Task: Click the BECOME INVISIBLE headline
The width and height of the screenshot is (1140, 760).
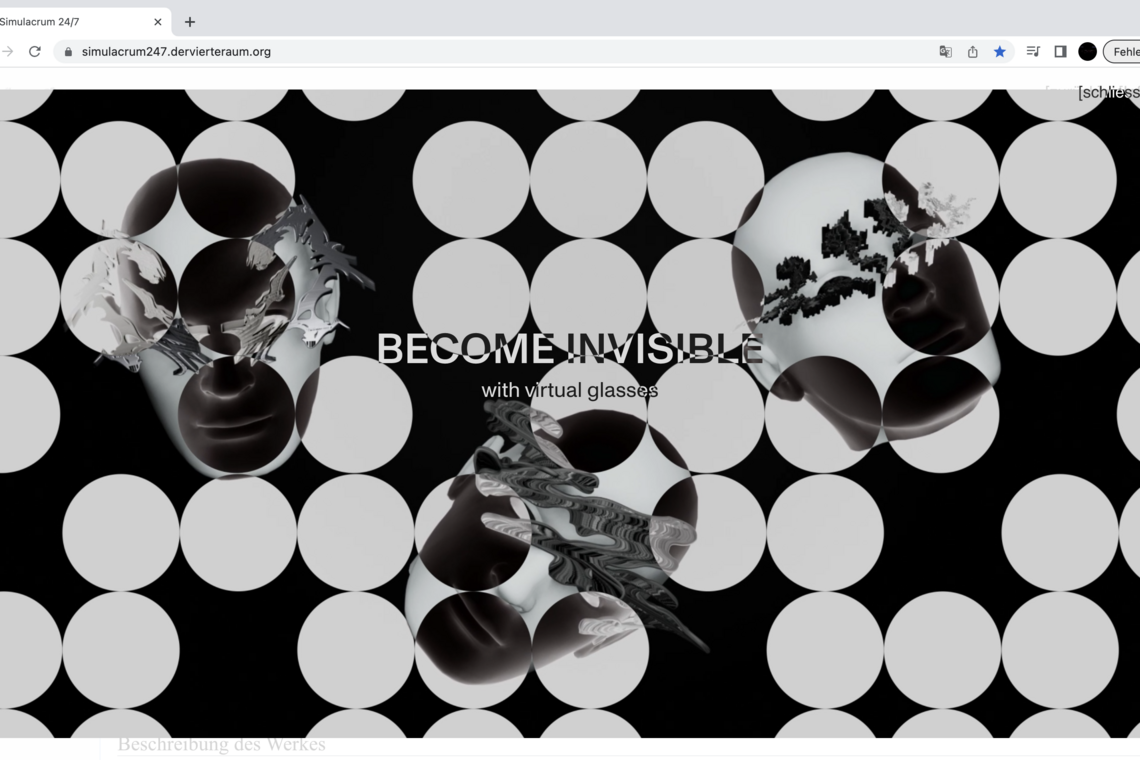Action: (569, 349)
